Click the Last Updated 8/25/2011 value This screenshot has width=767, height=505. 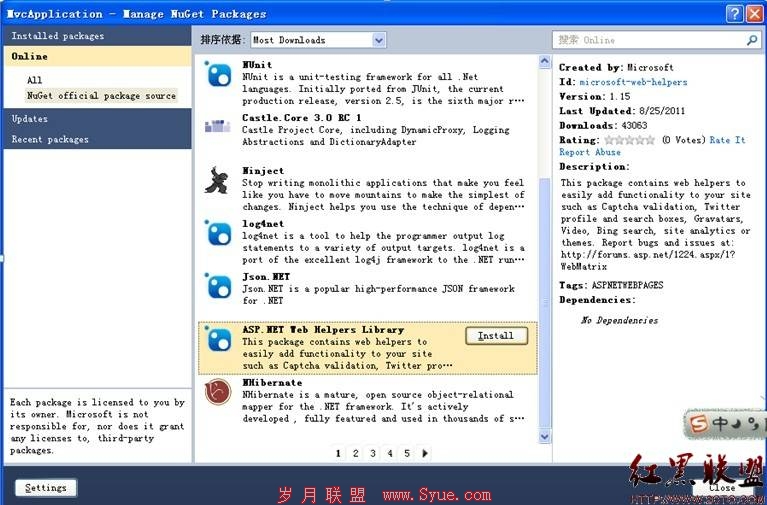662,111
